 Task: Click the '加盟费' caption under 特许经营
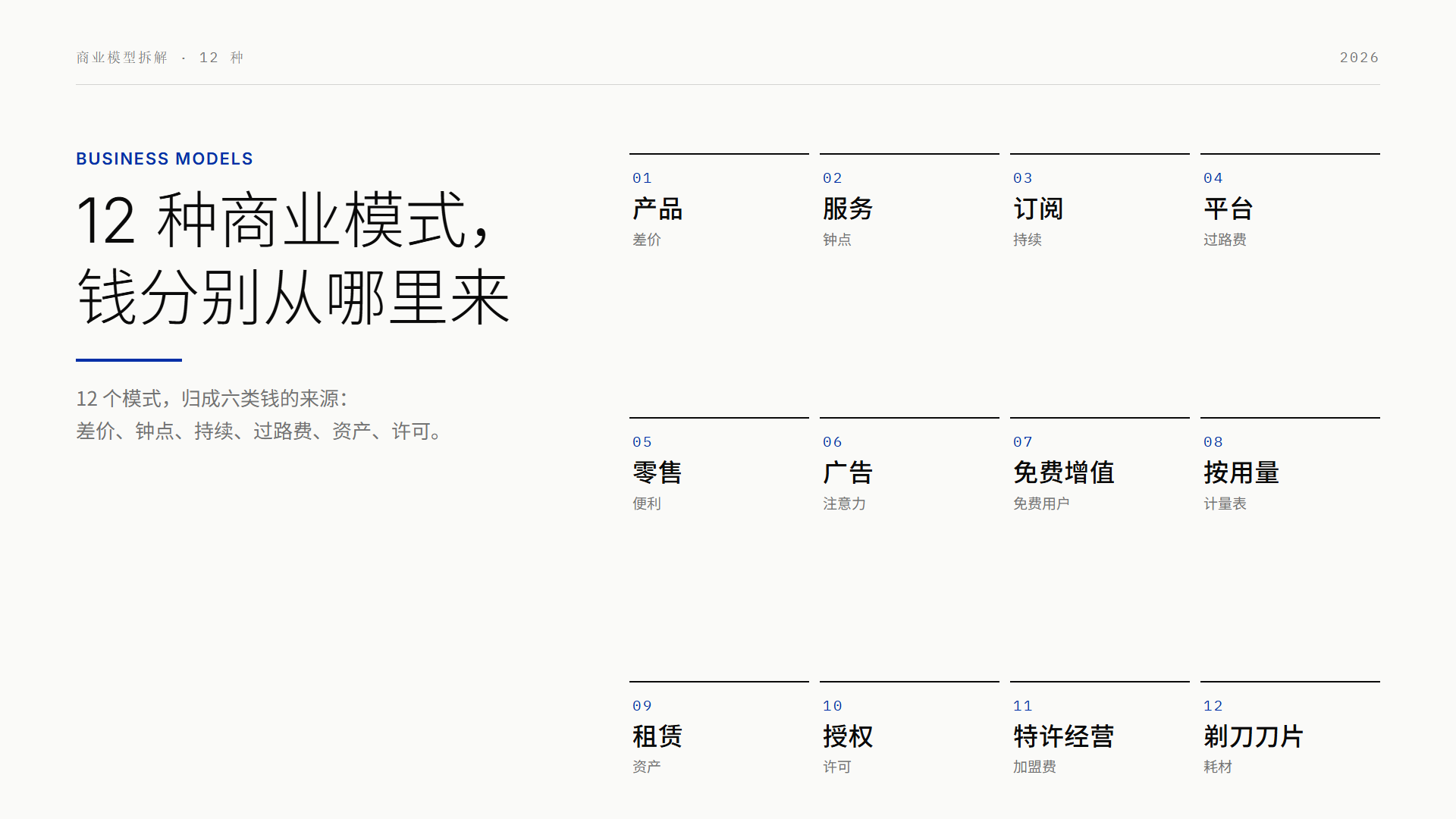(1034, 767)
